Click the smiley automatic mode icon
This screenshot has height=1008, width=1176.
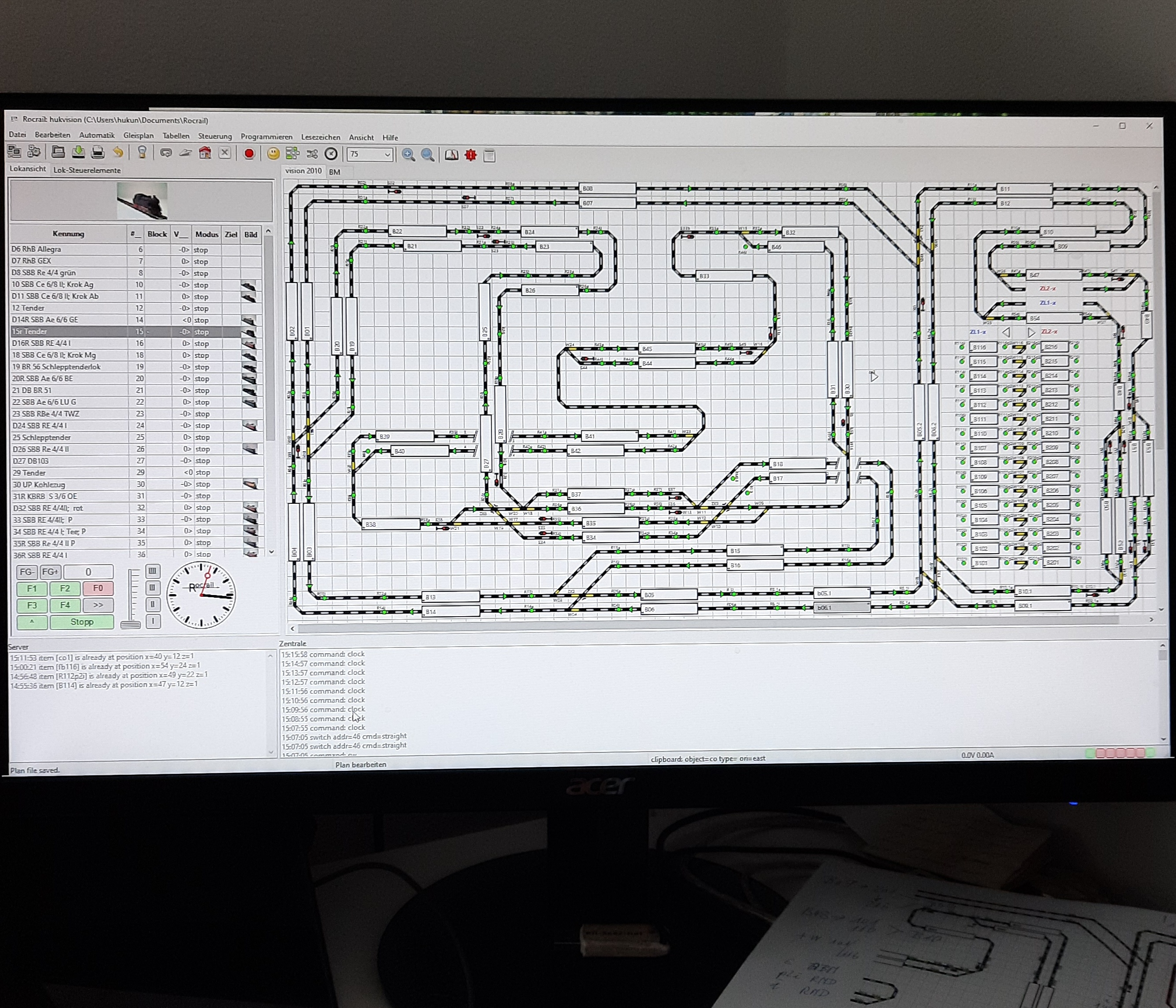click(x=273, y=154)
